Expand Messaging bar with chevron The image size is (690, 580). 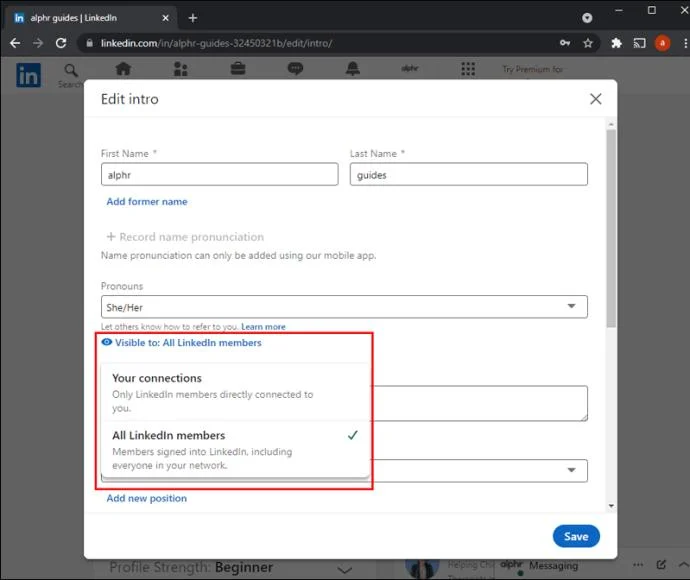point(683,565)
